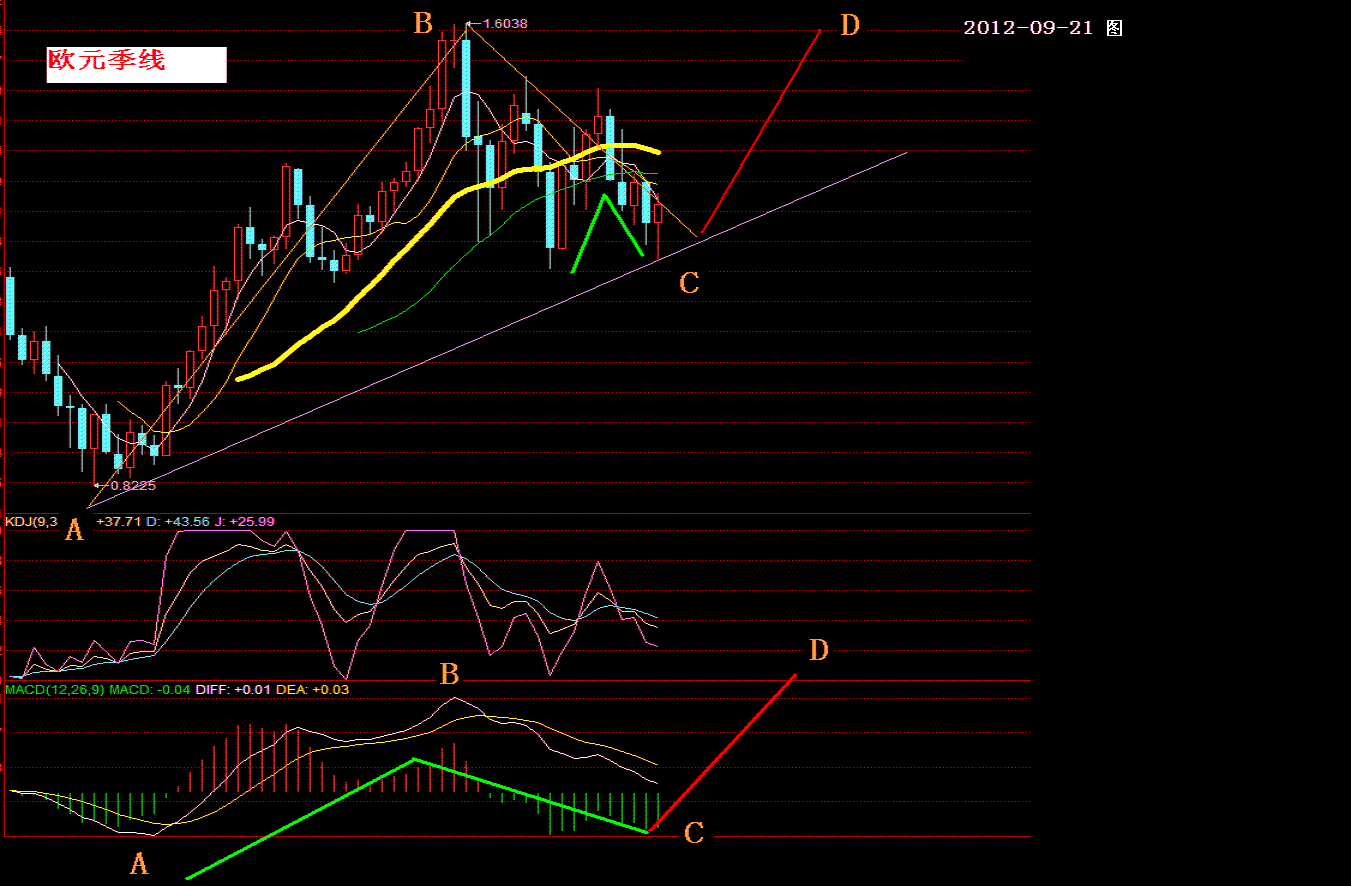This screenshot has width=1351, height=886.
Task: Click the red 欧元季线 chart title label
Action: click(107, 61)
